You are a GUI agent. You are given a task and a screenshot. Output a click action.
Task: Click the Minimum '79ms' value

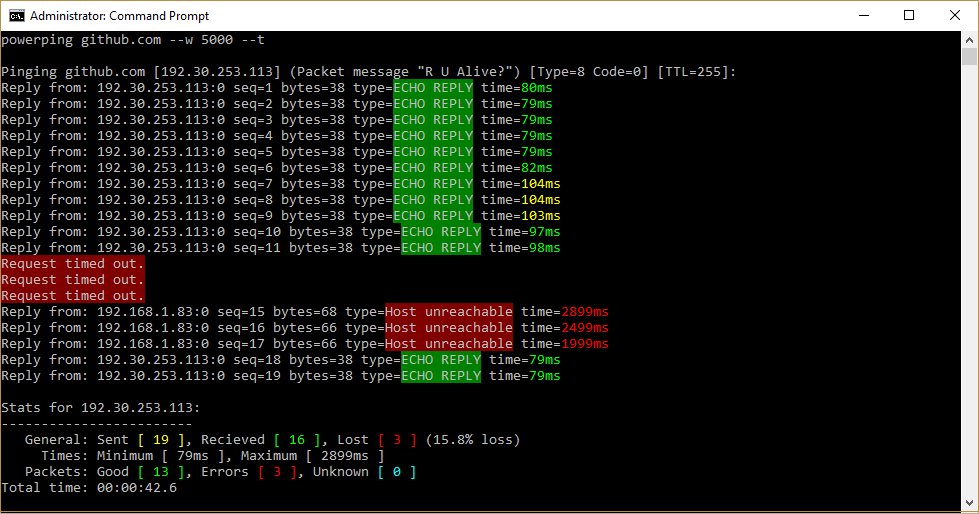coord(193,456)
